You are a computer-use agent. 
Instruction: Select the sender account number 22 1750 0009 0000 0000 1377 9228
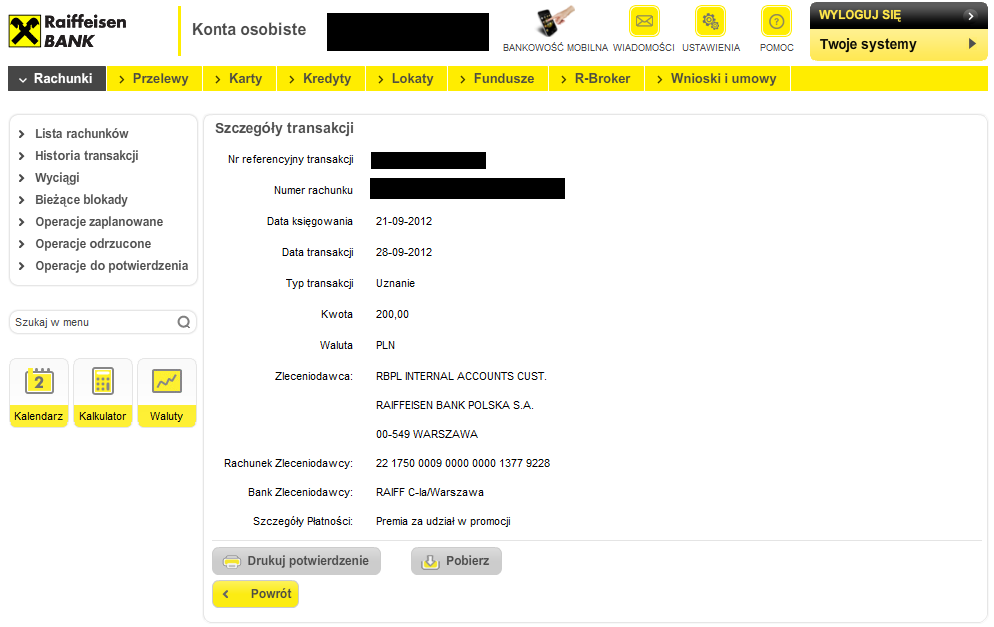tap(463, 463)
